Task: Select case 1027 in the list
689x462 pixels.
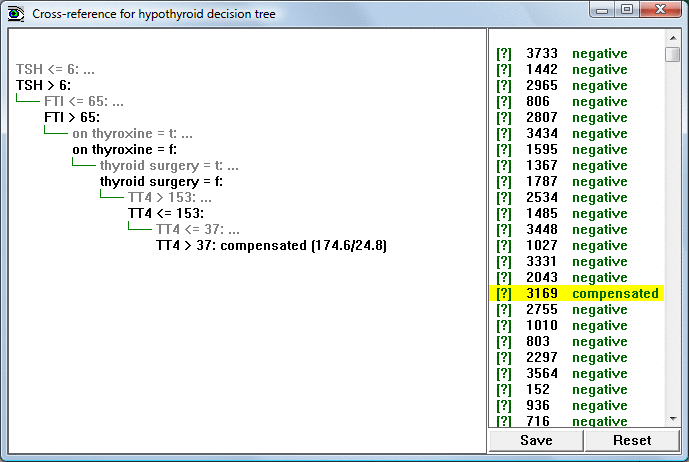Action: 577,245
